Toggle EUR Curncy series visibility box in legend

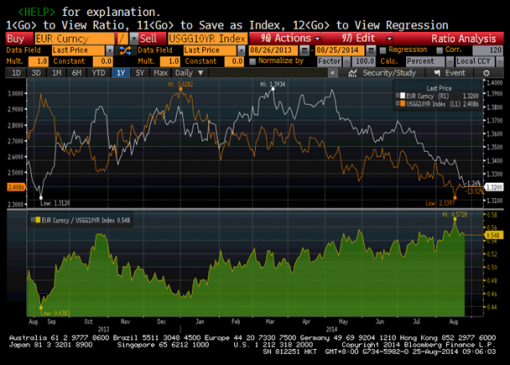click(x=397, y=96)
